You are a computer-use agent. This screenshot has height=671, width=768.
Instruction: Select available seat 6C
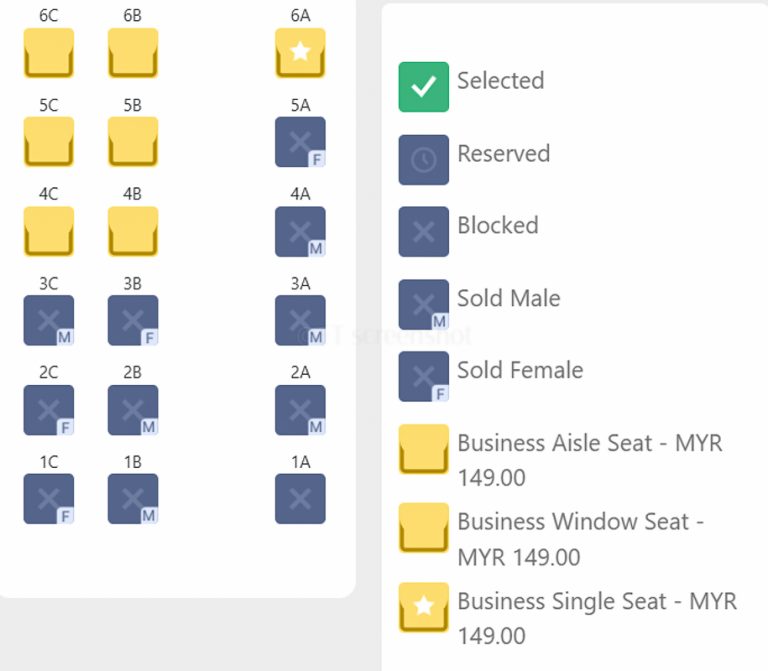48,53
